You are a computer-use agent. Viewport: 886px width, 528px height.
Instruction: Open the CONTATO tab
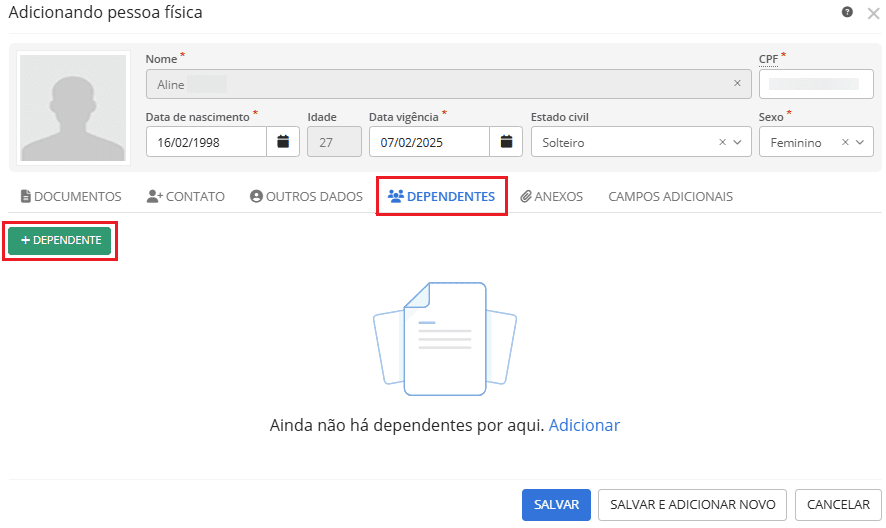tap(185, 196)
